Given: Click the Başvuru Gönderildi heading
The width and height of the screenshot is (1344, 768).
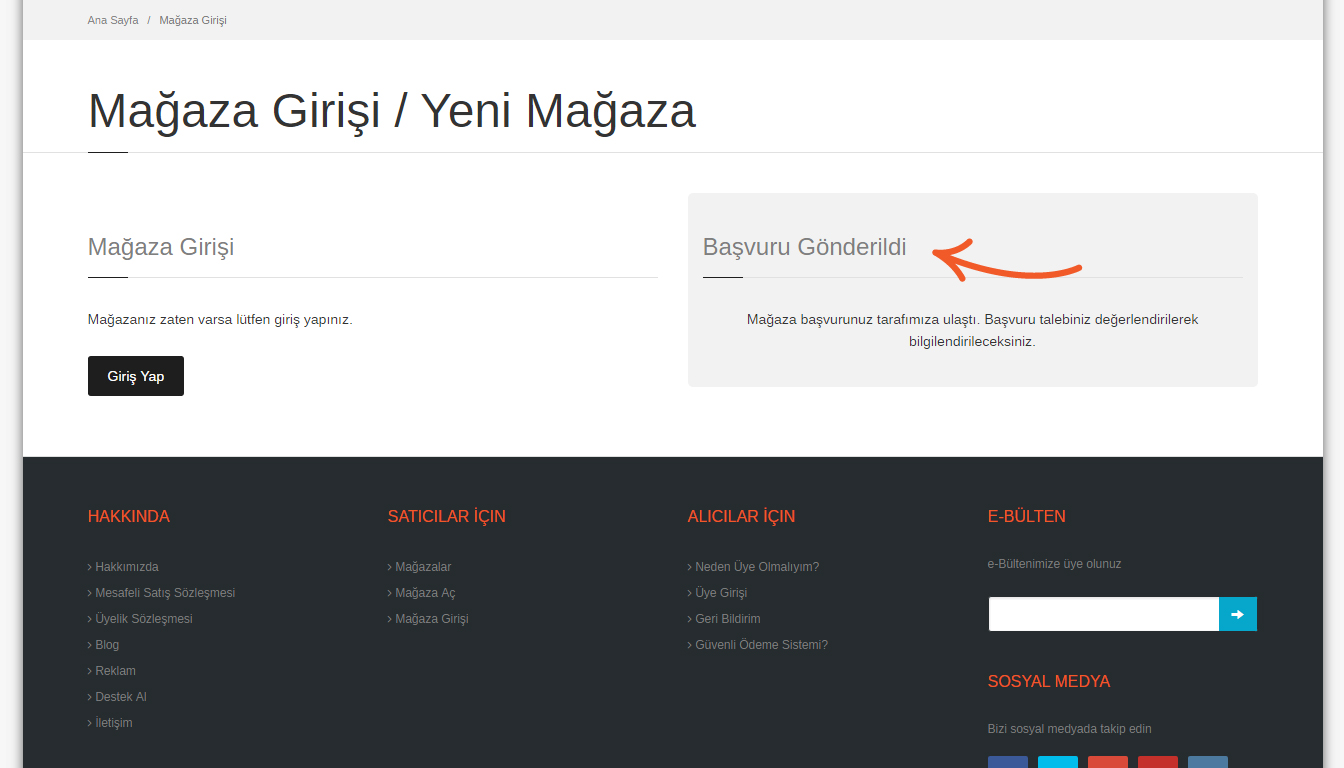Looking at the screenshot, I should coord(805,247).
